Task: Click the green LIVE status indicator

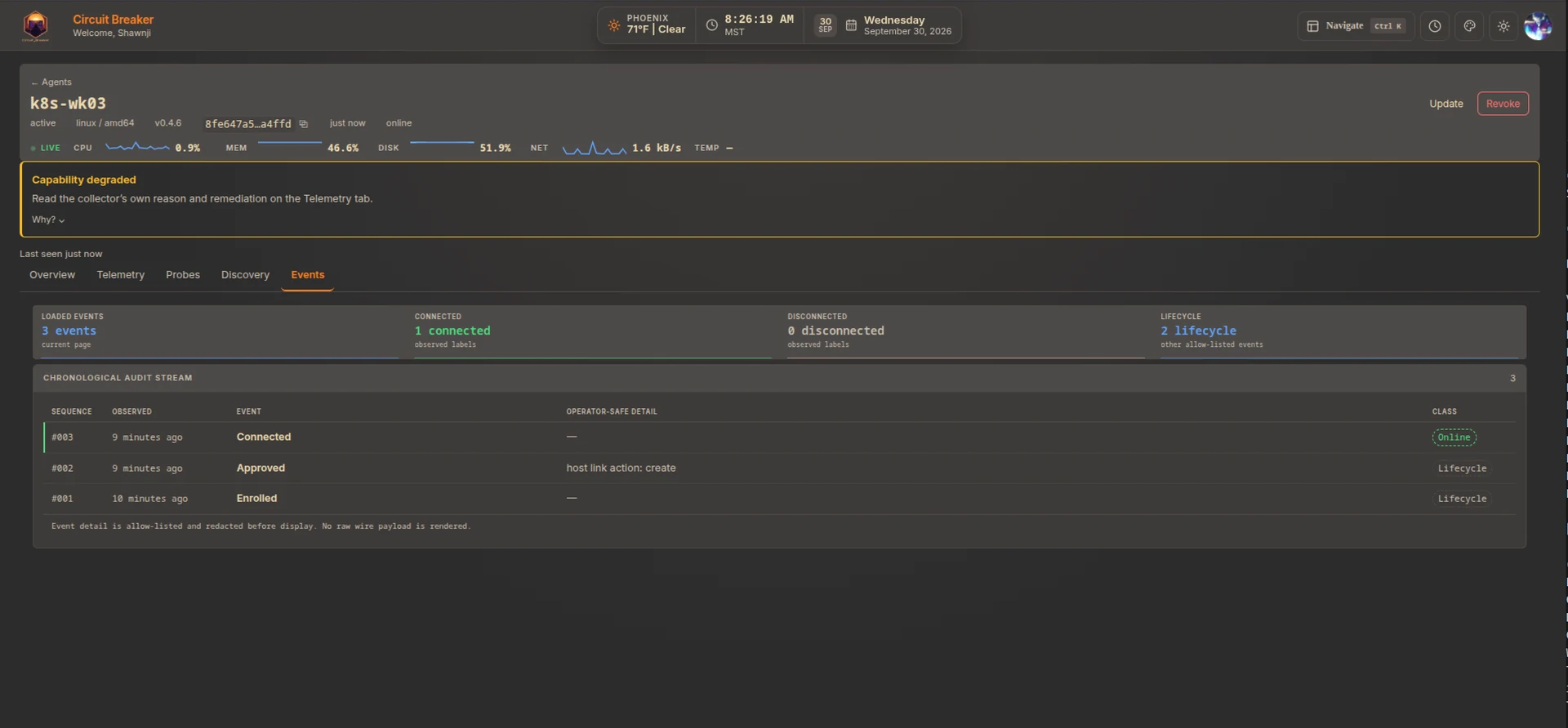Action: coord(46,148)
